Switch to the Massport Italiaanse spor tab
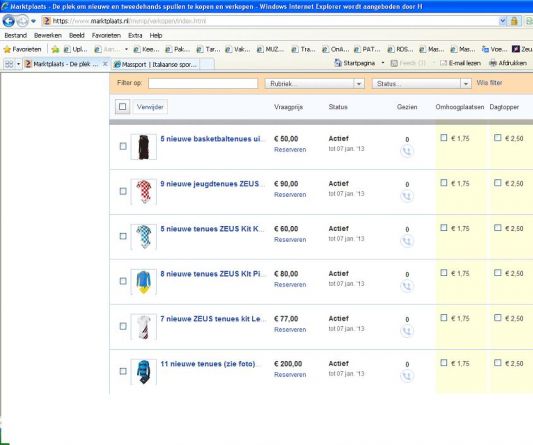This screenshot has width=533, height=445. [156, 64]
